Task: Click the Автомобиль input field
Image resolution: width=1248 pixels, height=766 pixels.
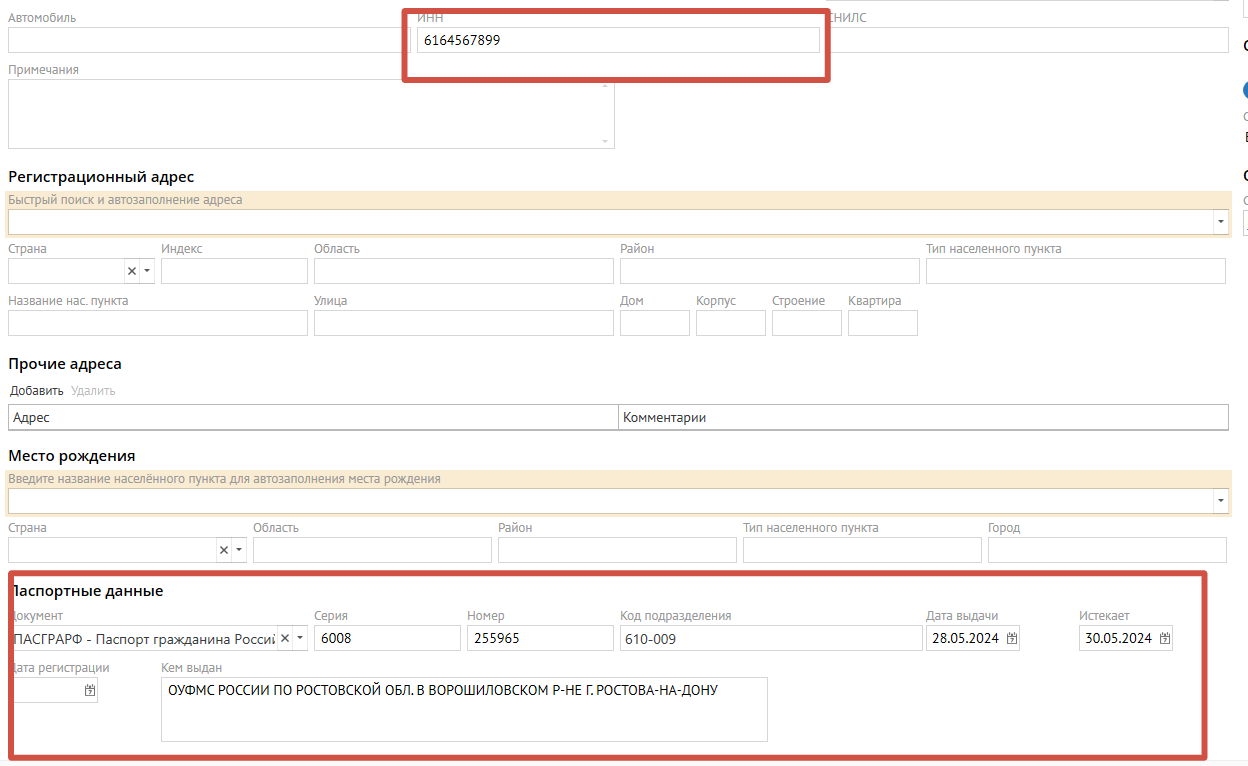Action: pyautogui.click(x=209, y=40)
